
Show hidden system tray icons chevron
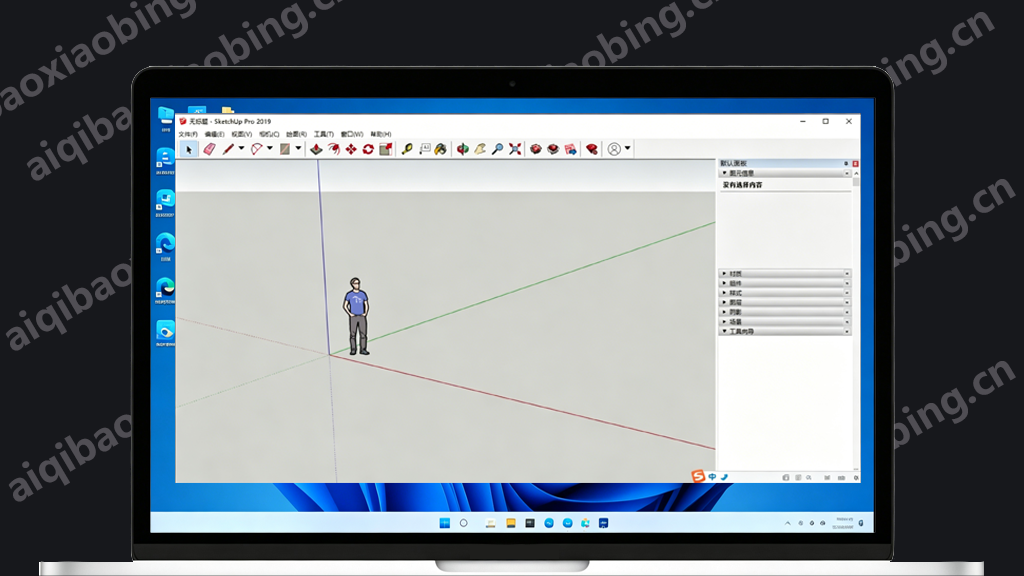pyautogui.click(x=788, y=523)
